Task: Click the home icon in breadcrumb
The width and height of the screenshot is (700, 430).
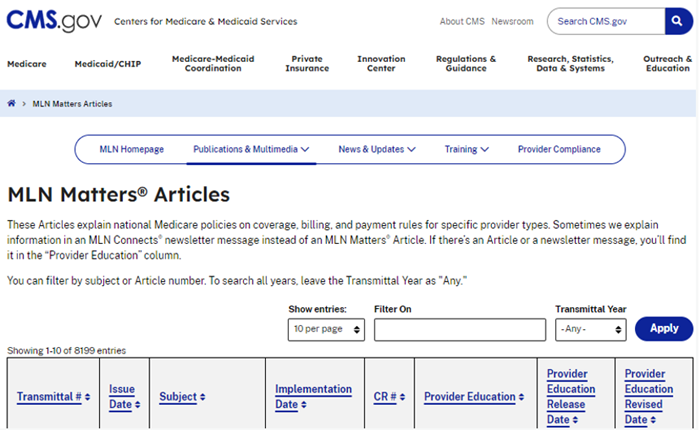Action: [12, 104]
